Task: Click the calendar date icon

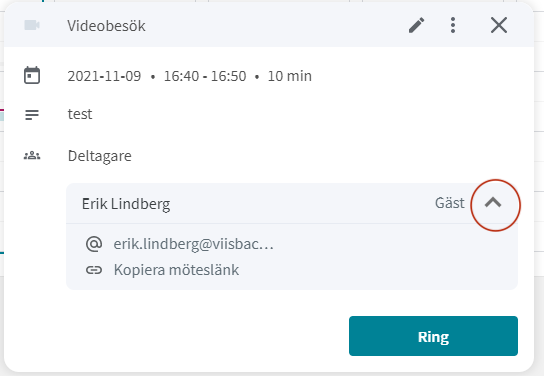Action: (32, 75)
